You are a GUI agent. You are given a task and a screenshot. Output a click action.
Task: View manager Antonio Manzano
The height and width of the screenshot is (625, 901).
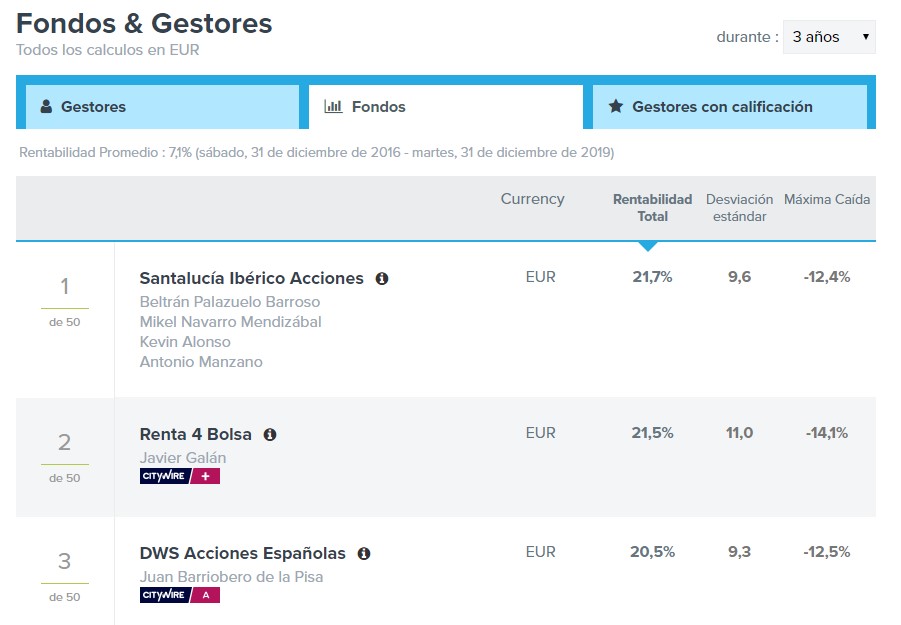(x=201, y=362)
